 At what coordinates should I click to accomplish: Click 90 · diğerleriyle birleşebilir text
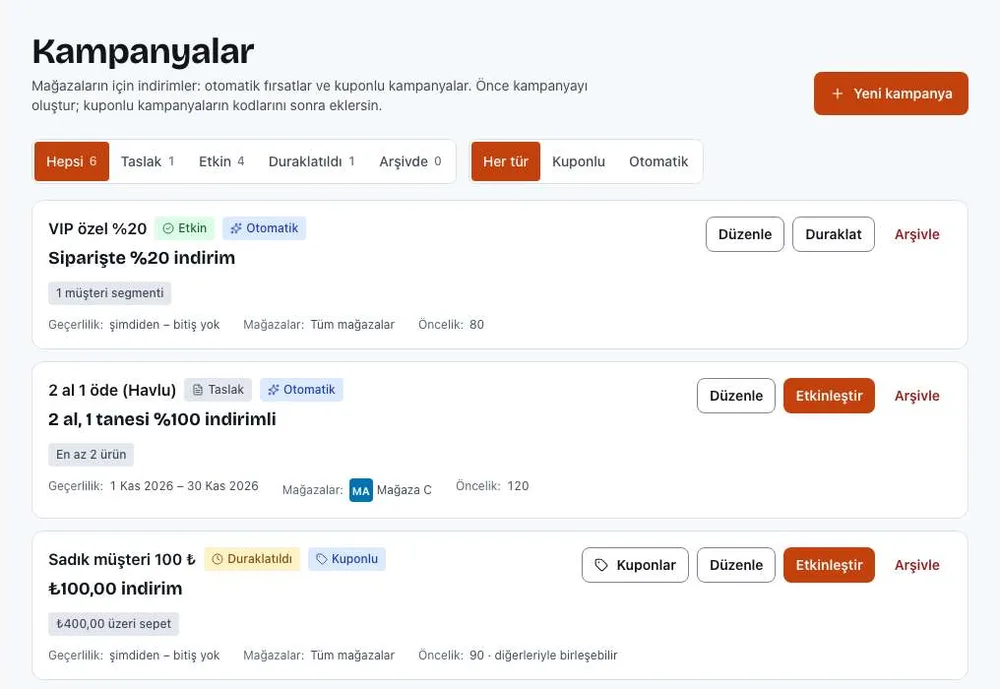click(543, 655)
